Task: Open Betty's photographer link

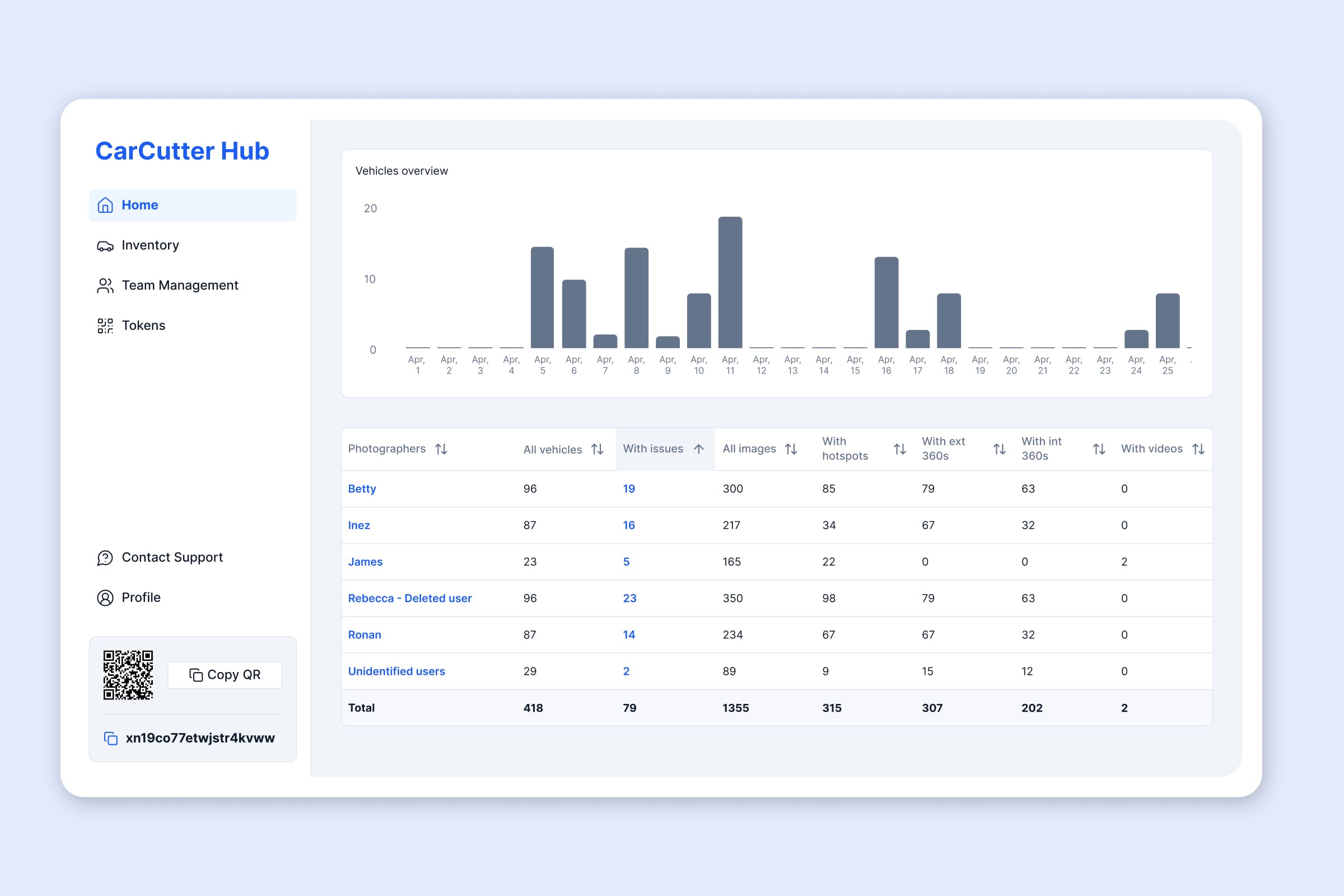Action: click(x=362, y=489)
